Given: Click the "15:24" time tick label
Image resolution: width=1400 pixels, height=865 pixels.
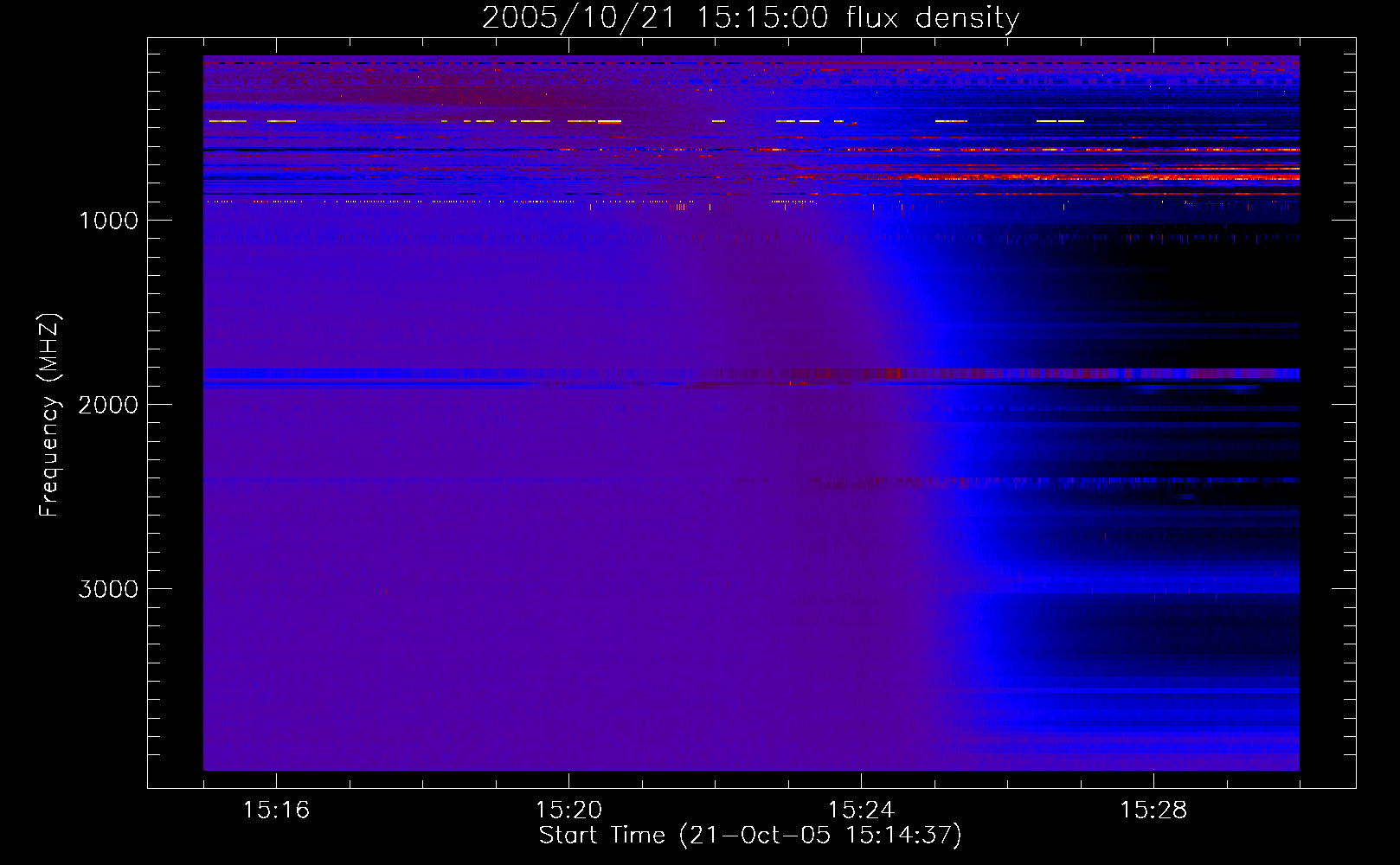Looking at the screenshot, I should [861, 810].
